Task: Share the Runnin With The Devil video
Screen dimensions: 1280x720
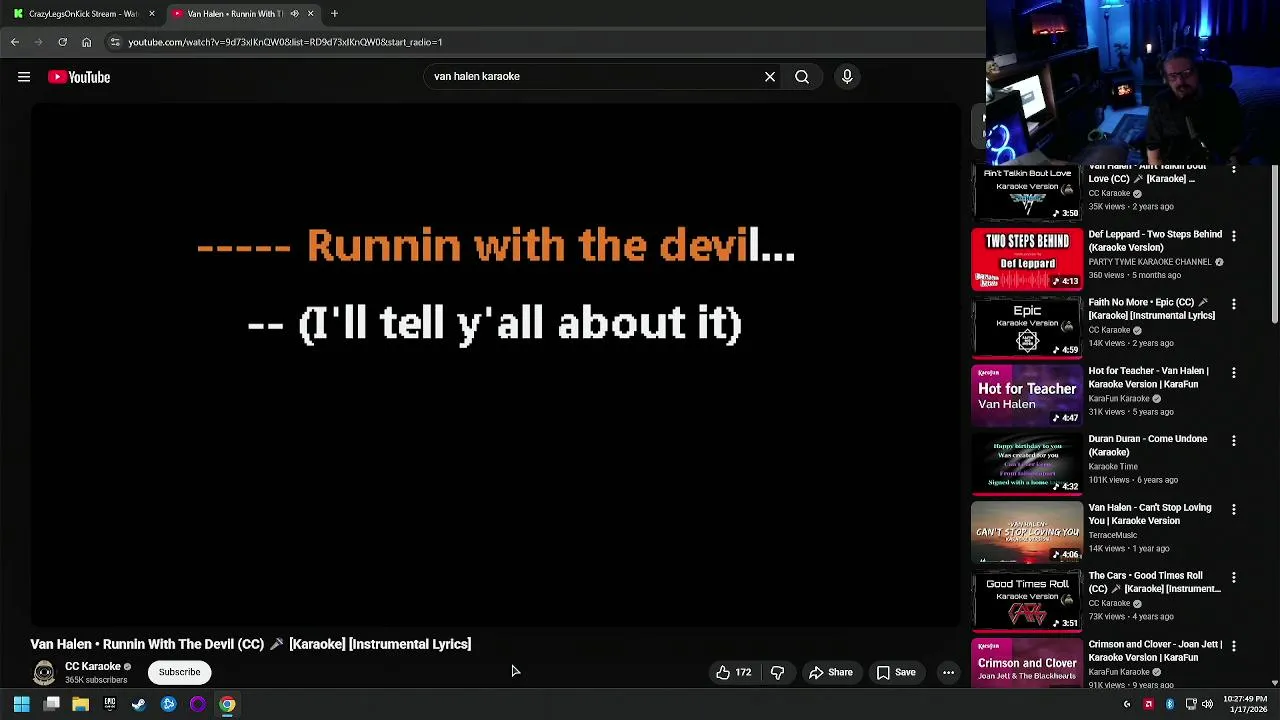Action: coord(831,673)
